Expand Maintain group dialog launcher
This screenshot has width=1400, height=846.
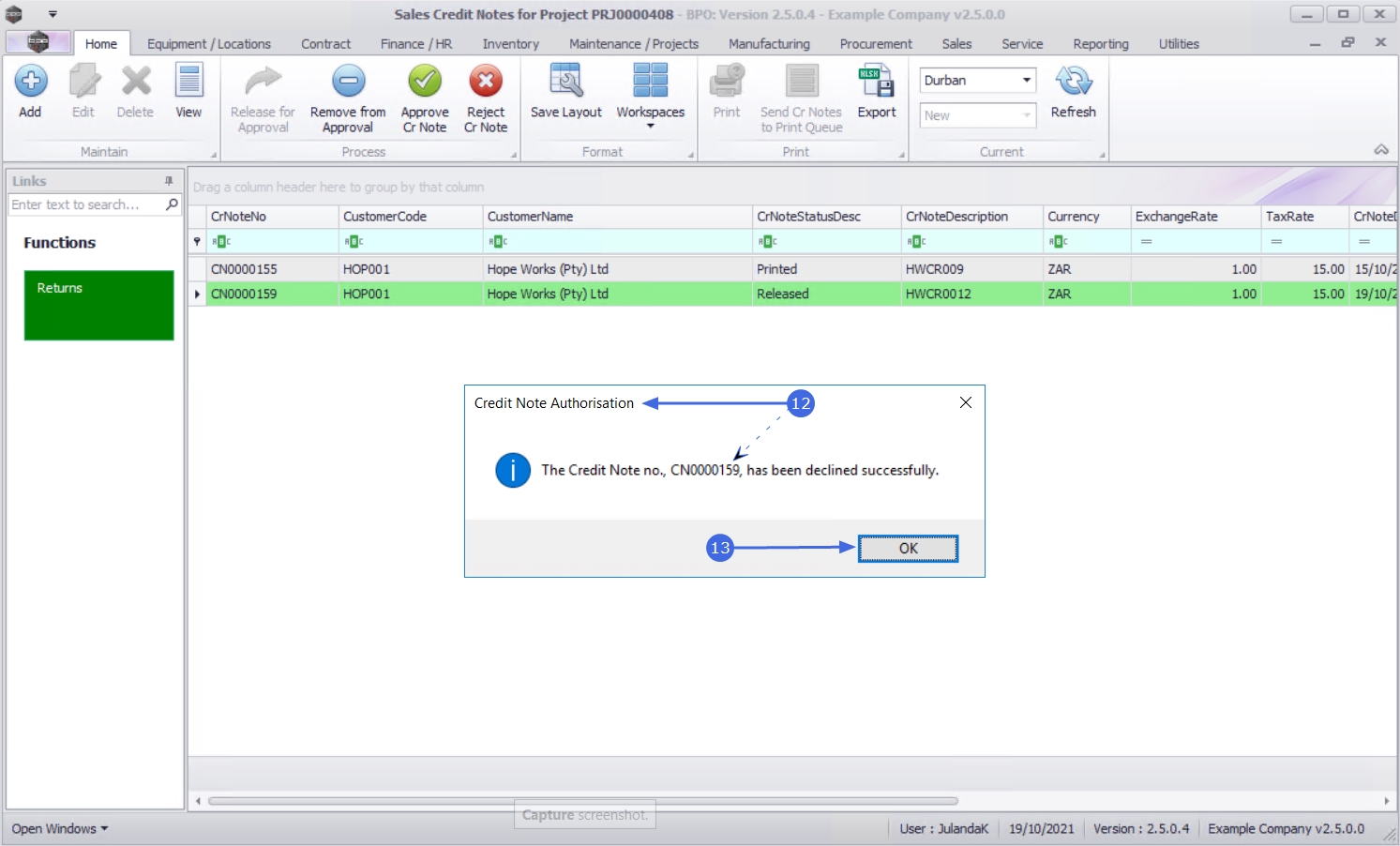[x=213, y=155]
